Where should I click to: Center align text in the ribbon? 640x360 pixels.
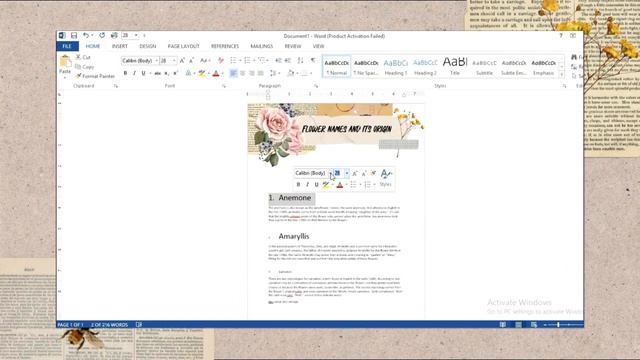click(x=242, y=73)
